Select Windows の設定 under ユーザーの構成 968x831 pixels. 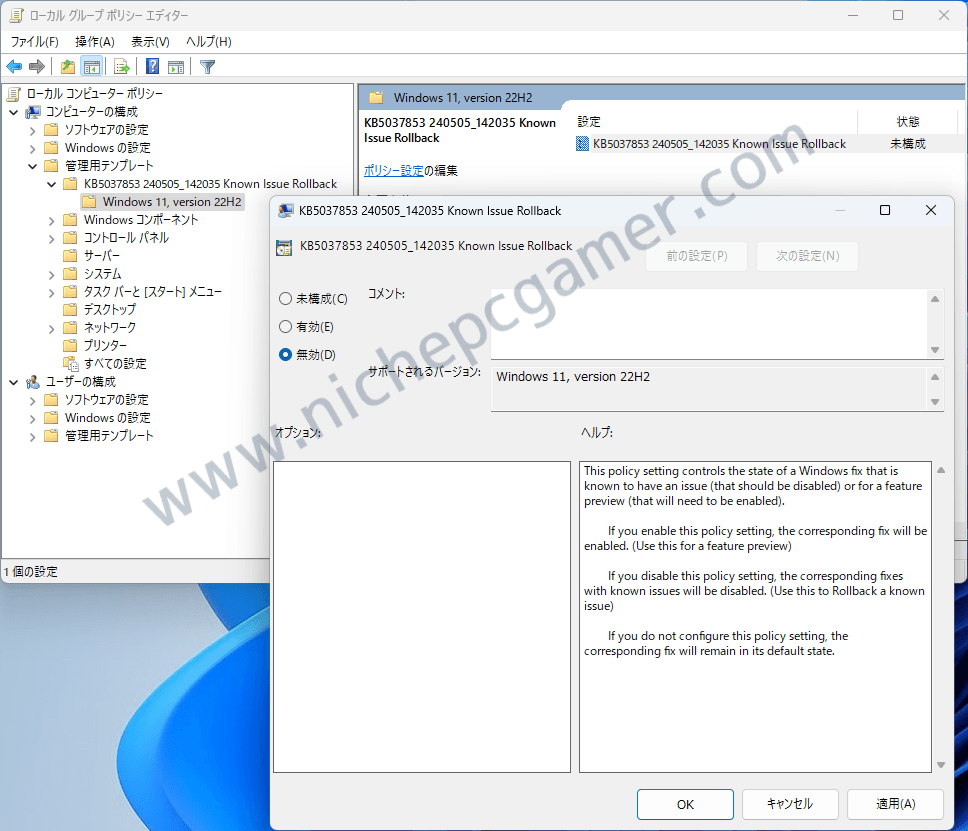tap(107, 418)
